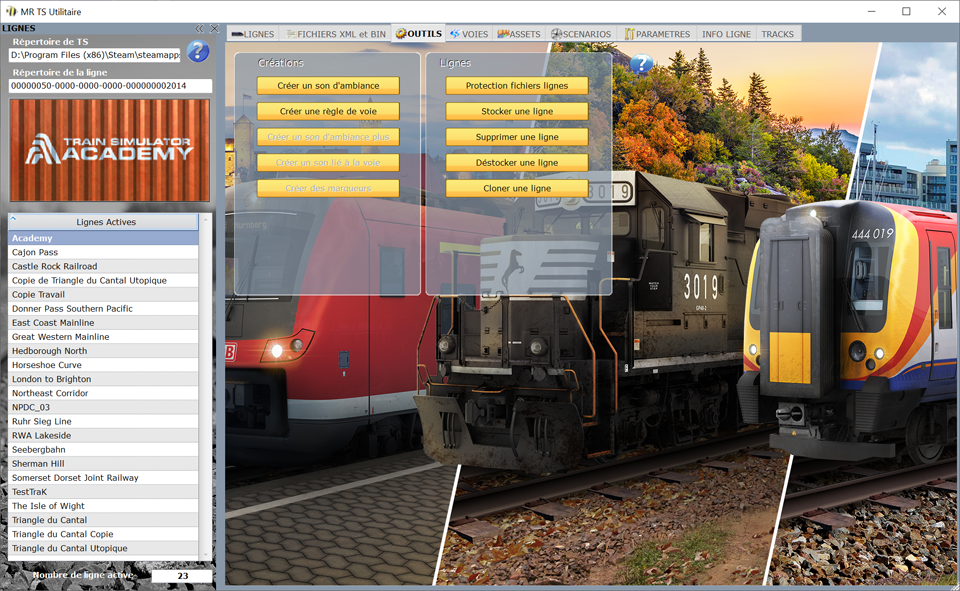
Task: Open the first LIGNES tab
Action: [x=252, y=34]
